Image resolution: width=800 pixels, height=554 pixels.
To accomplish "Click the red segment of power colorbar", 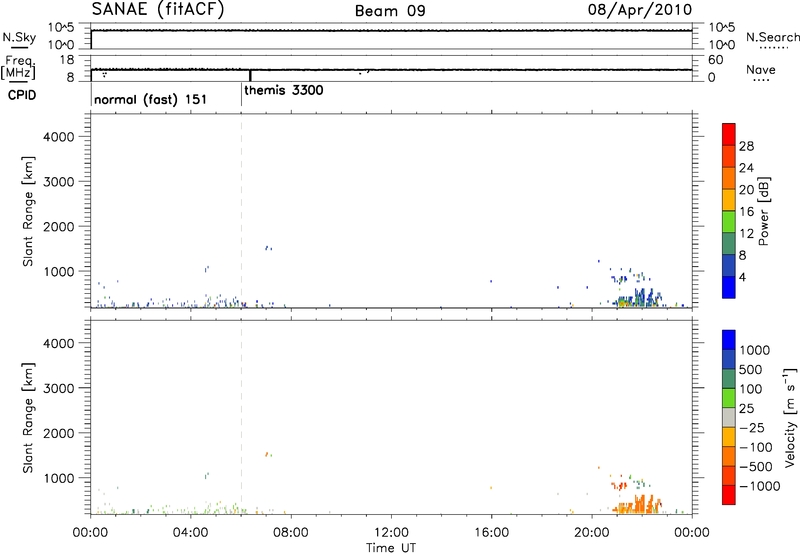I will (x=729, y=135).
